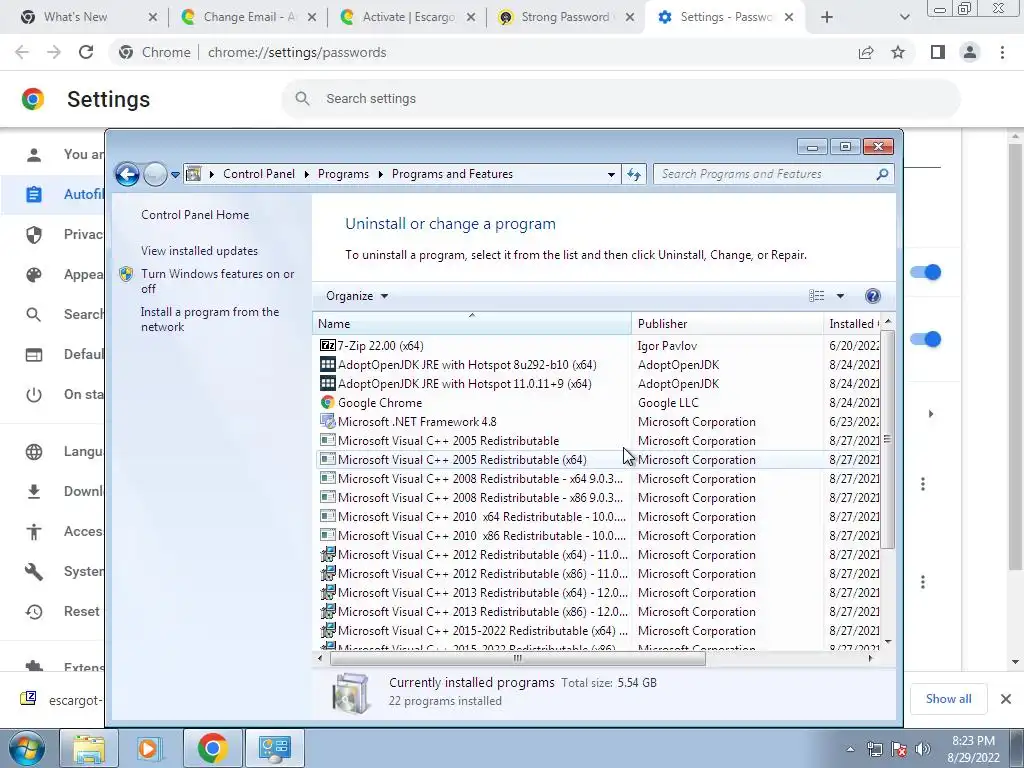Open the Programs and Features help icon
Image resolution: width=1024 pixels, height=768 pixels.
click(x=872, y=296)
